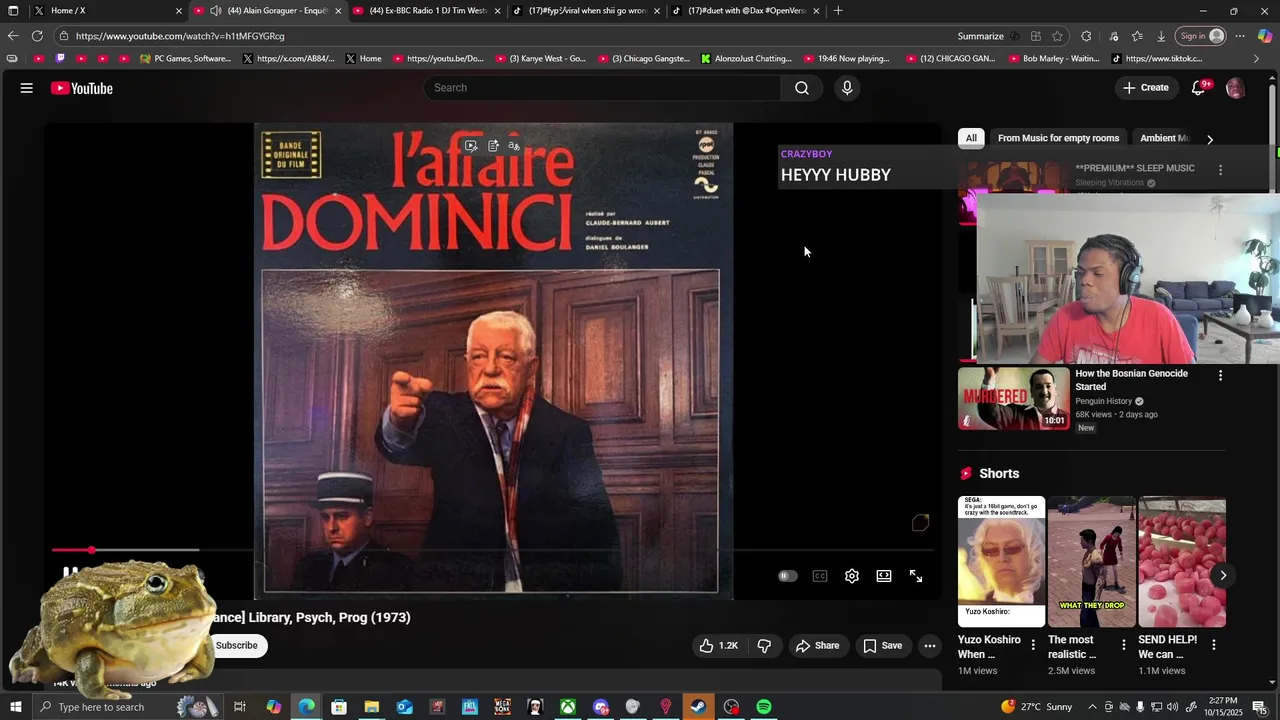Switch player to theater mode
The height and width of the screenshot is (720, 1280).
[884, 576]
